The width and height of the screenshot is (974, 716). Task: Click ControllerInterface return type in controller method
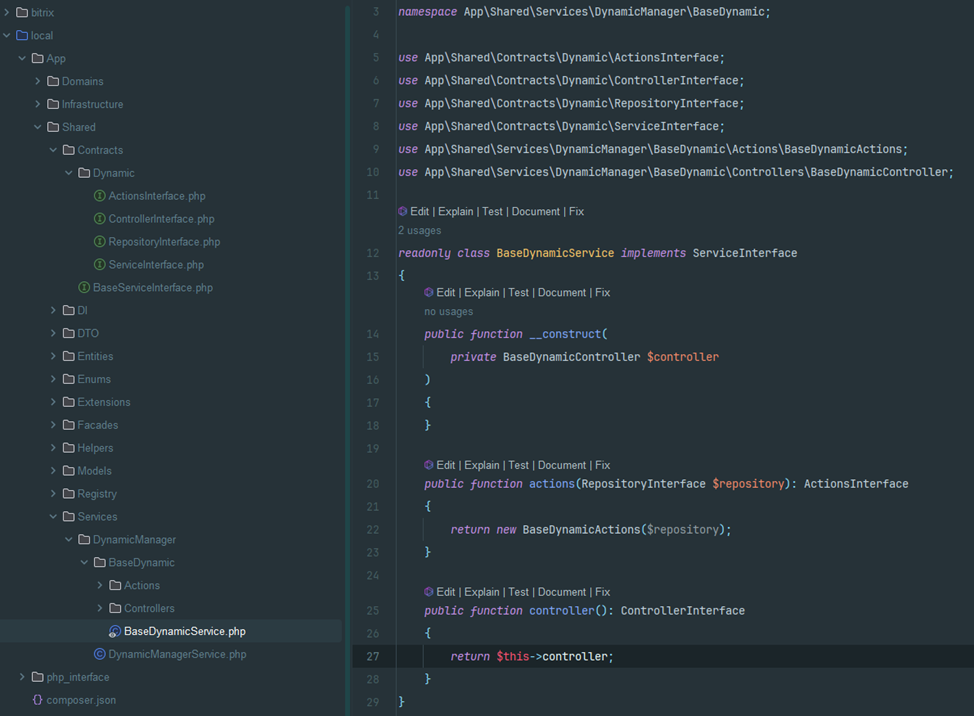point(683,611)
